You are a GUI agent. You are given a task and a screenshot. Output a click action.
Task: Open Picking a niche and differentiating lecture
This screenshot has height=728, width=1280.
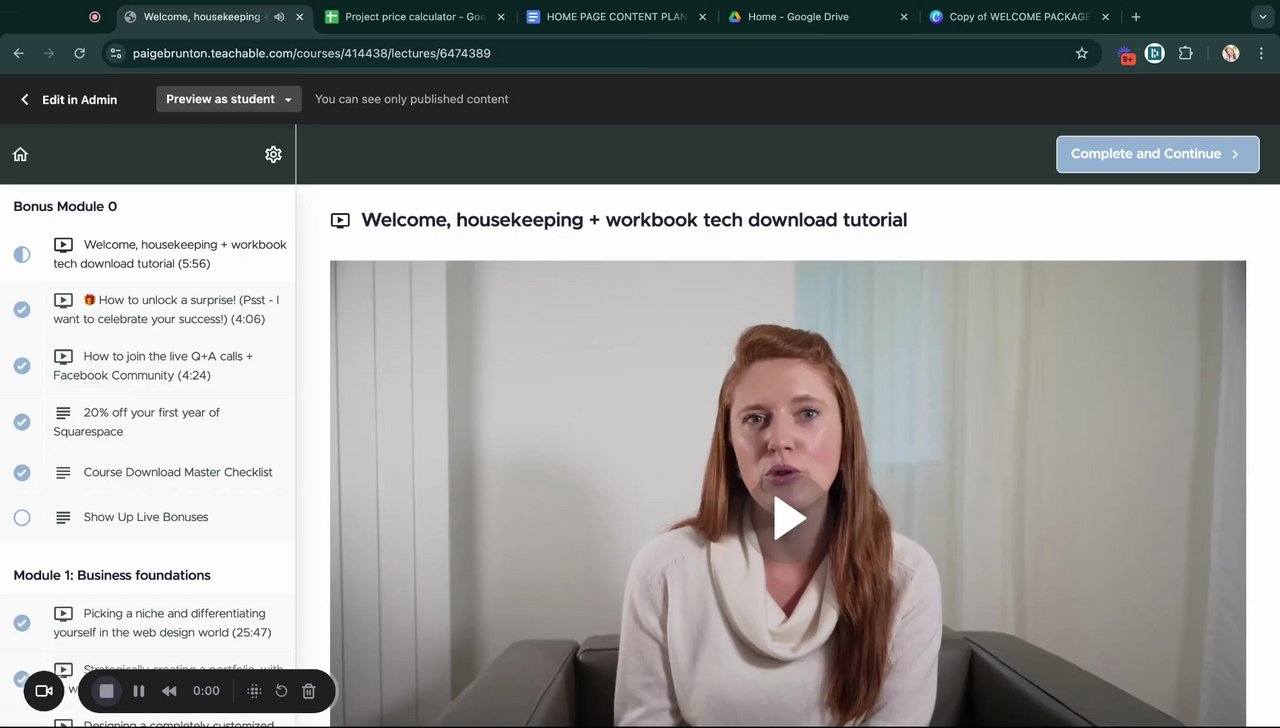[162, 623]
